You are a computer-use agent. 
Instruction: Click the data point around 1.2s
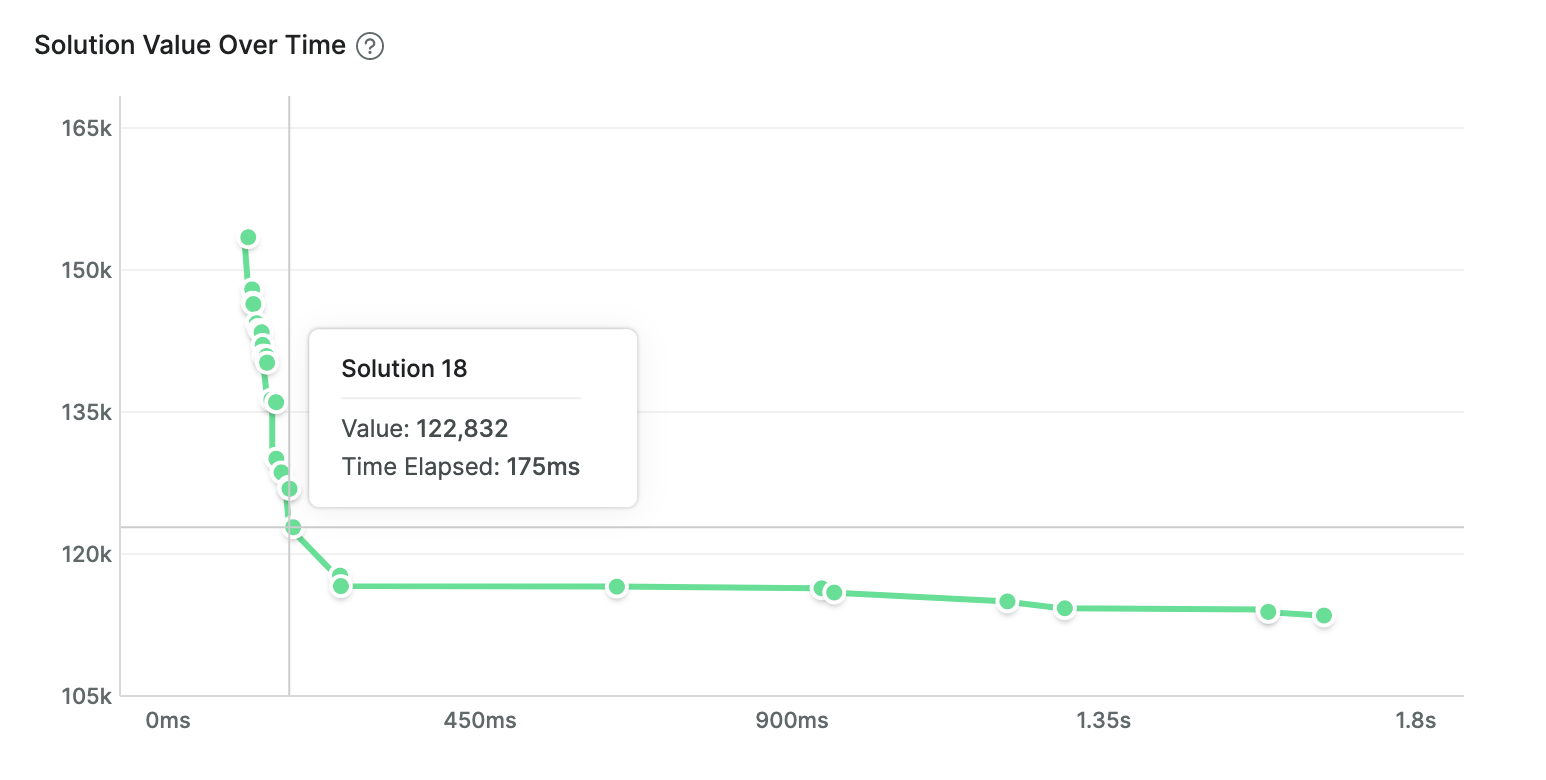pyautogui.click(x=1007, y=601)
